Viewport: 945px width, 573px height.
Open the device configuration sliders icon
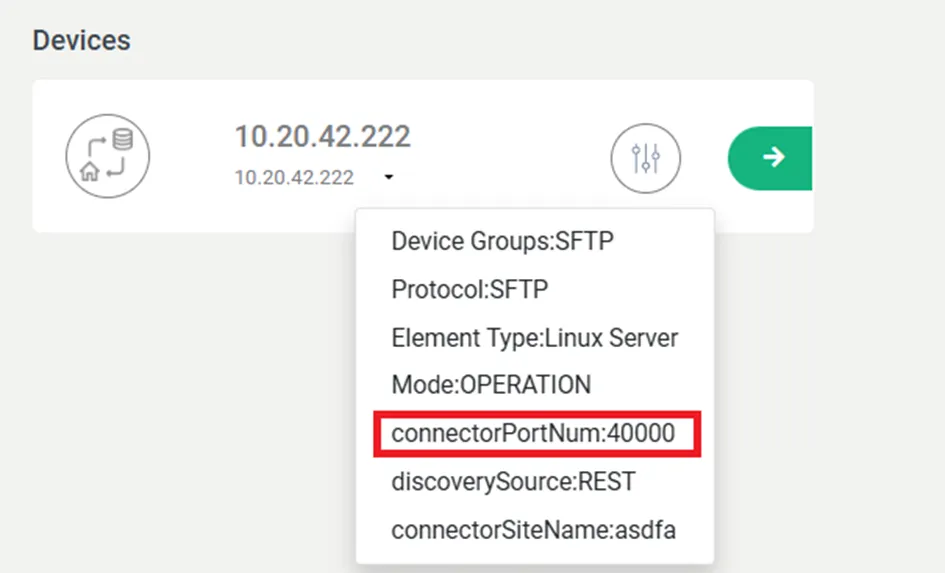[645, 158]
